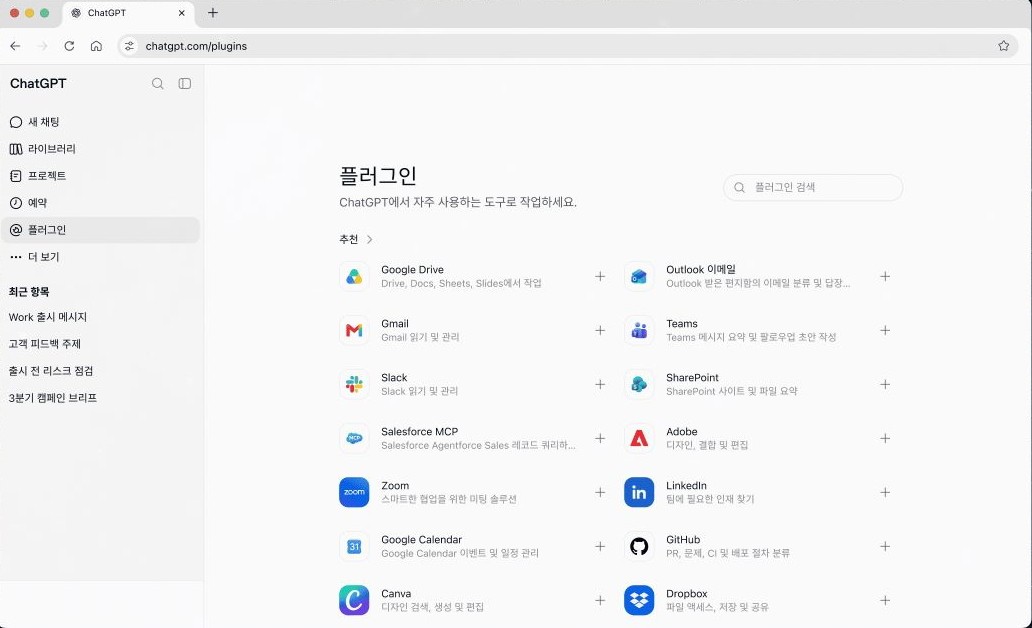Add the Teams plugin with plus
Screen dimensions: 1032x628
(885, 330)
